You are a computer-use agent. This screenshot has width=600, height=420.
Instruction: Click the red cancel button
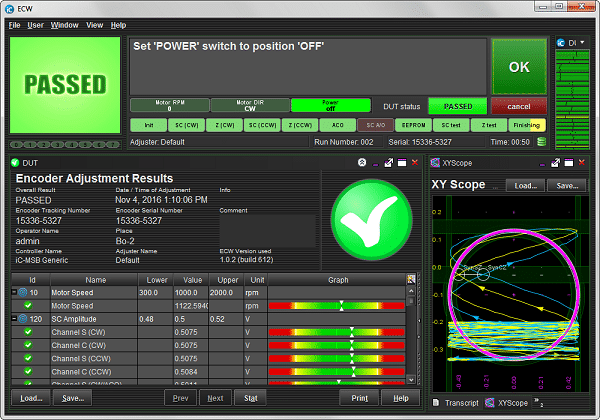coord(518,105)
